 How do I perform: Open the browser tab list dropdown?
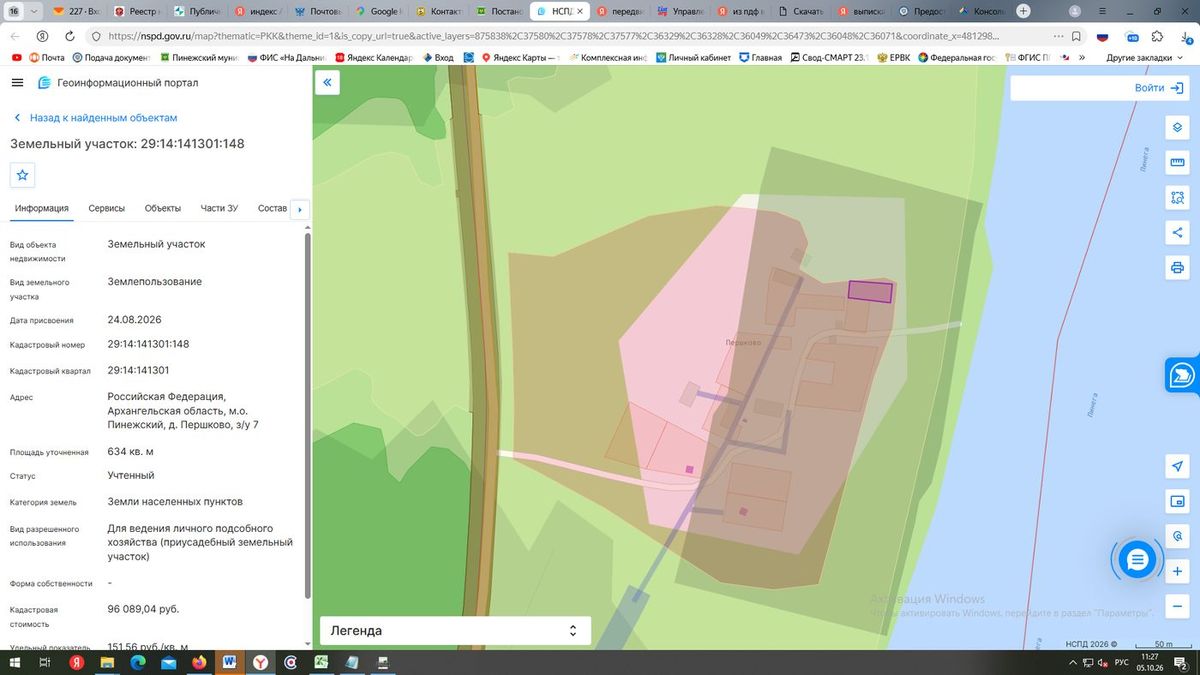pyautogui.click(x=36, y=11)
